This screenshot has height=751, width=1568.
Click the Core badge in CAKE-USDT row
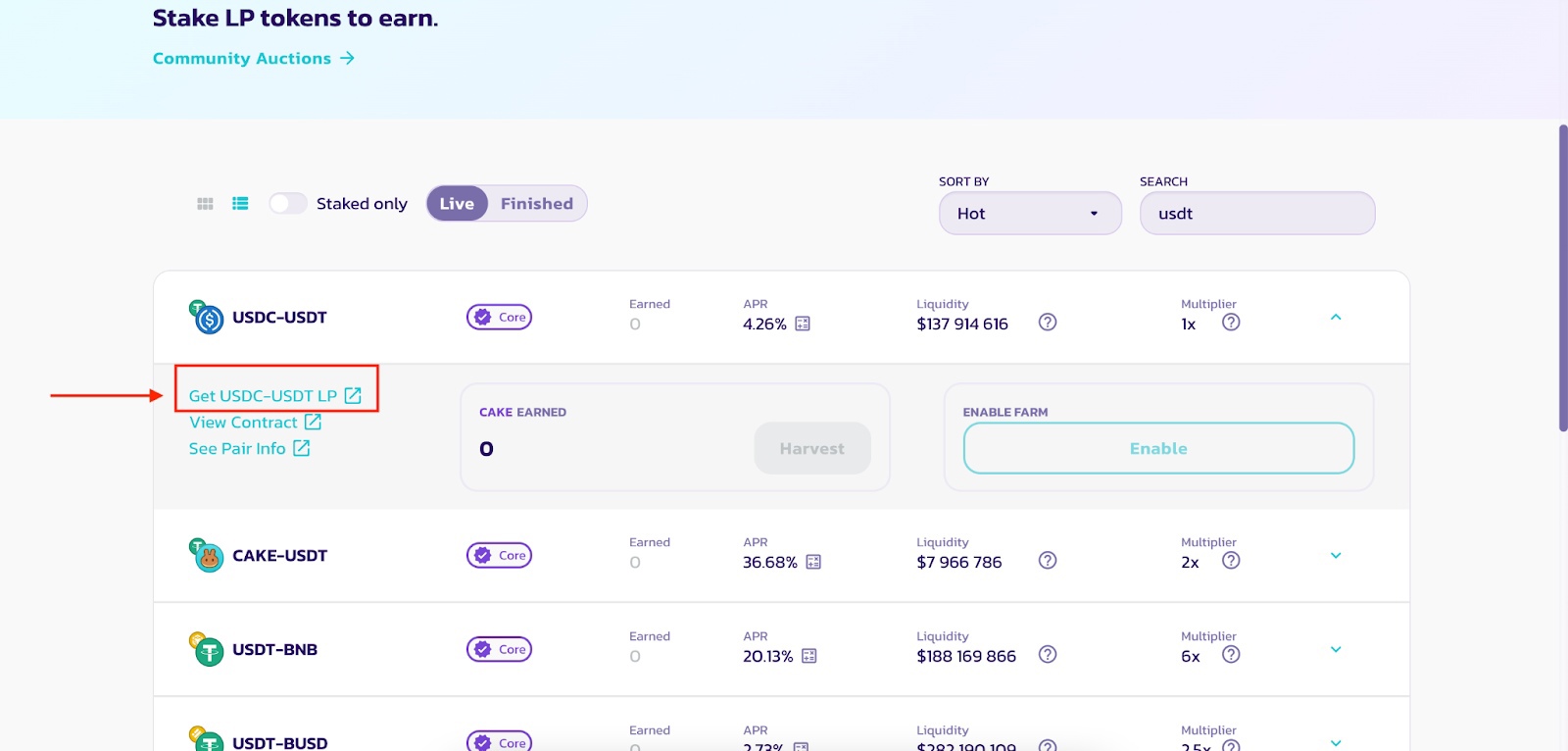499,555
